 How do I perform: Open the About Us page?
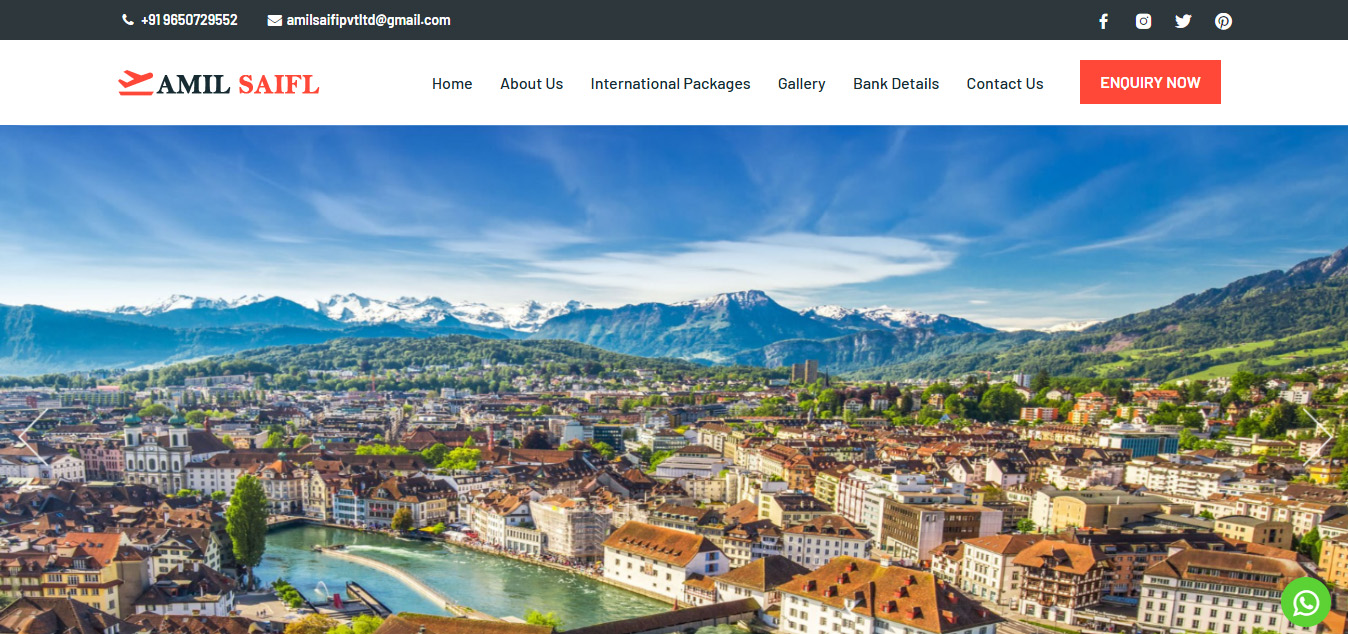pyautogui.click(x=531, y=84)
